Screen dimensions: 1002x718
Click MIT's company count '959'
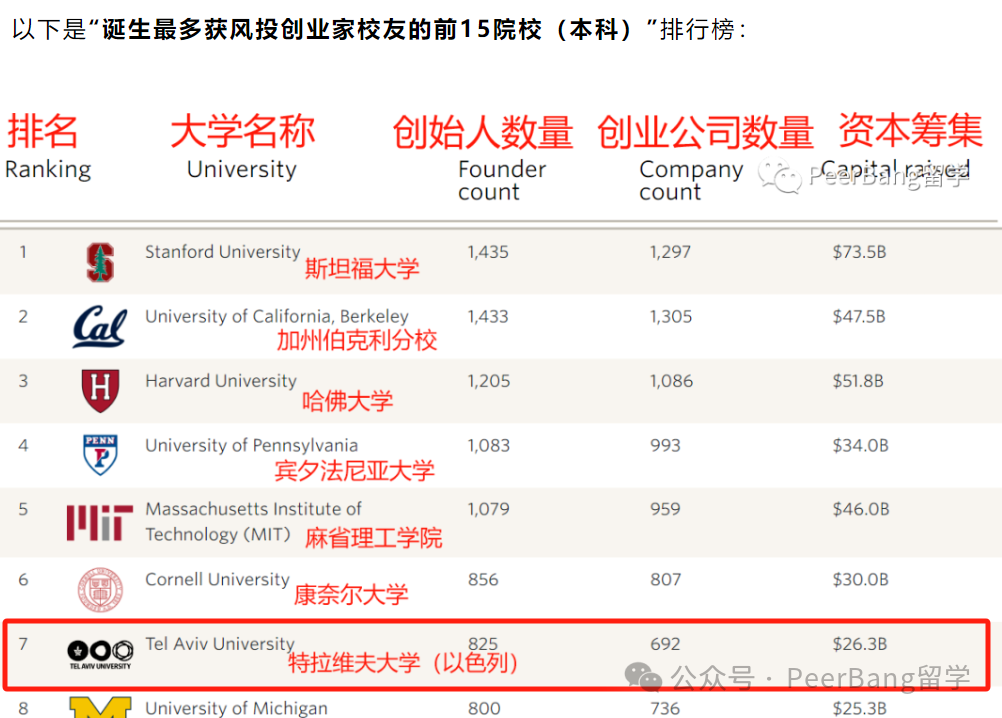(665, 509)
